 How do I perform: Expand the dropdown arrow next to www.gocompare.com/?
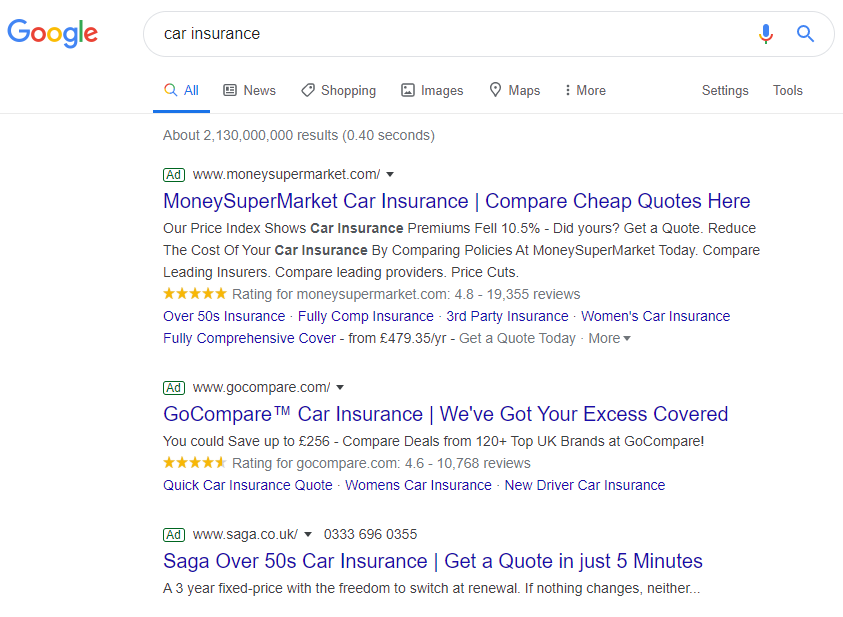coord(340,388)
